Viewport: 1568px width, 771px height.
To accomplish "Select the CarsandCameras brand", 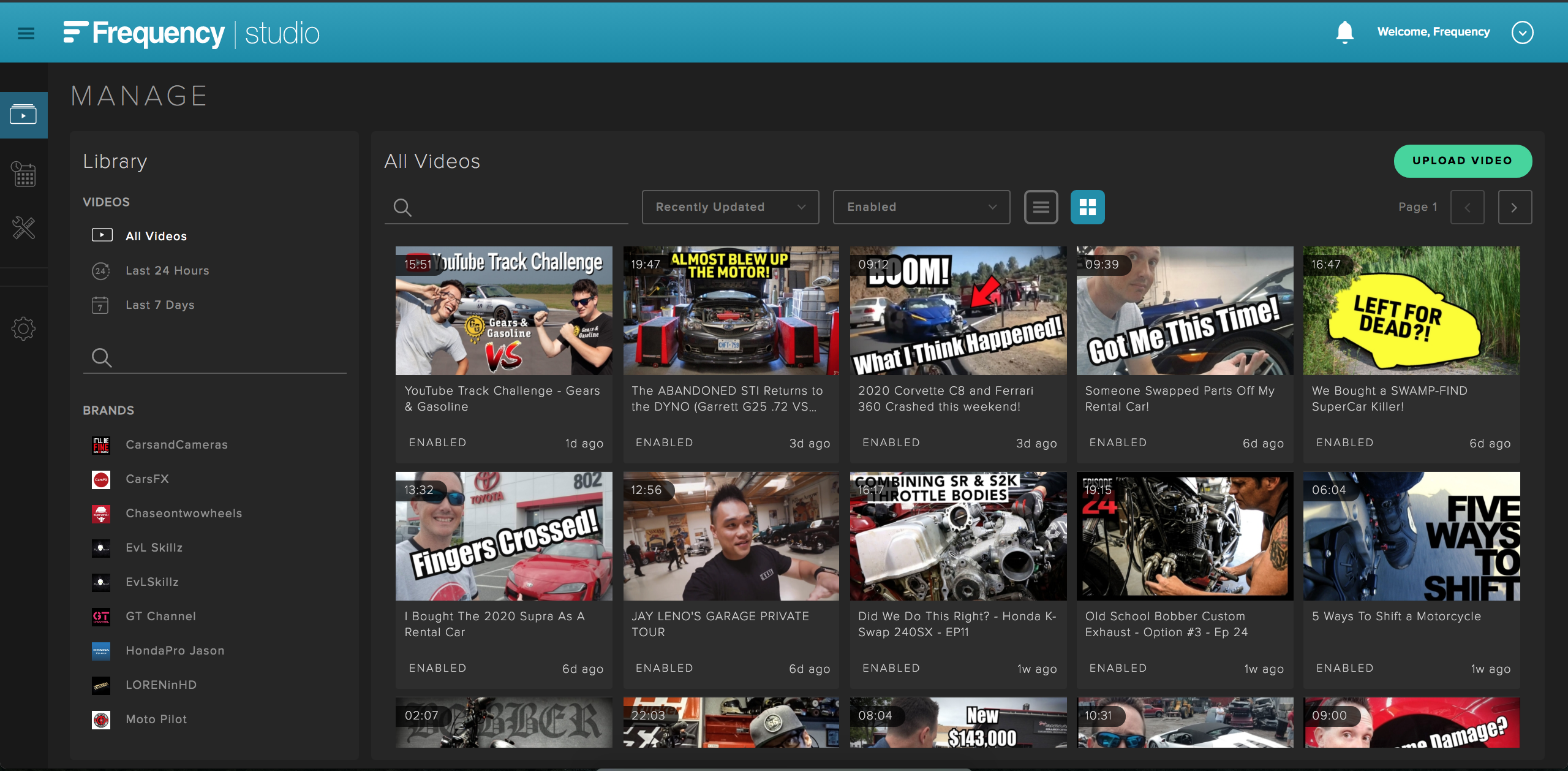I will tap(176, 444).
